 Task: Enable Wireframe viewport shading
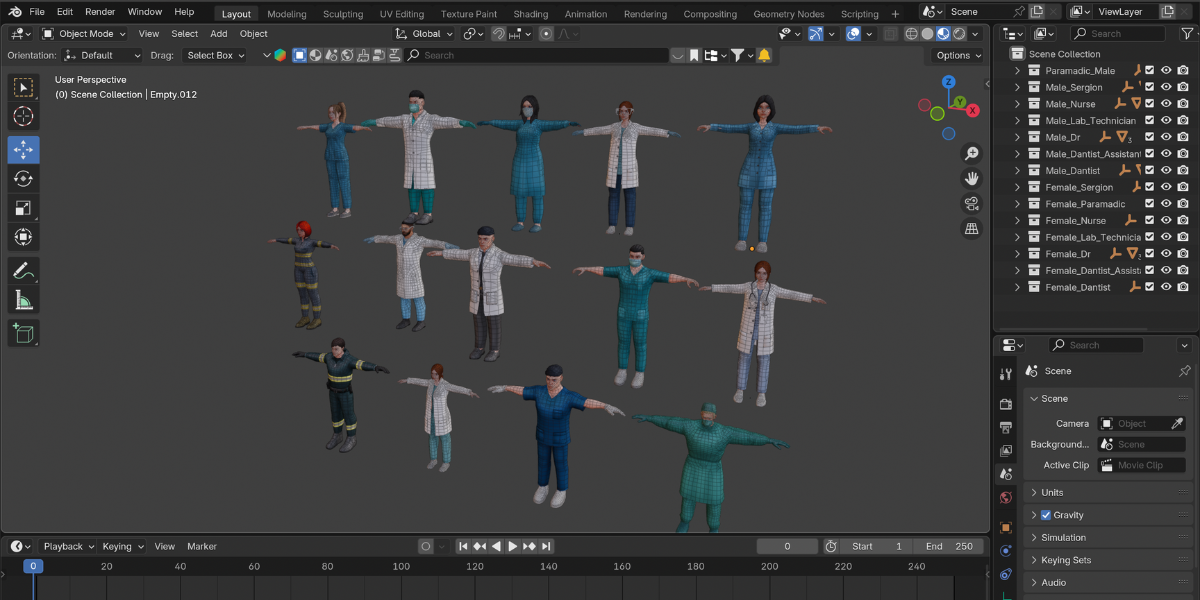(911, 33)
